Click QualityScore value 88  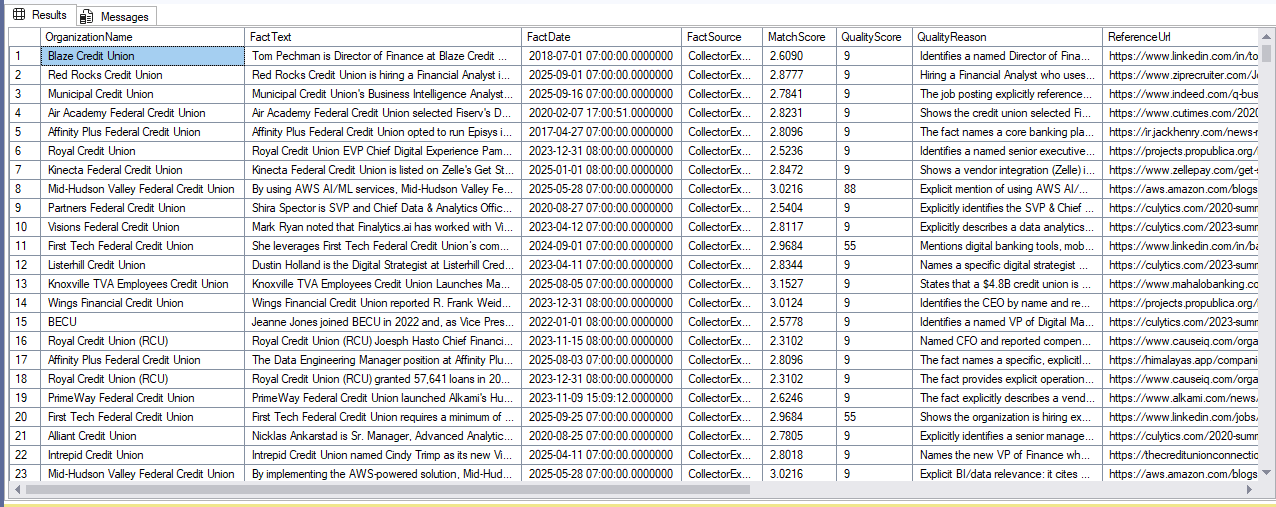pyautogui.click(x=875, y=189)
